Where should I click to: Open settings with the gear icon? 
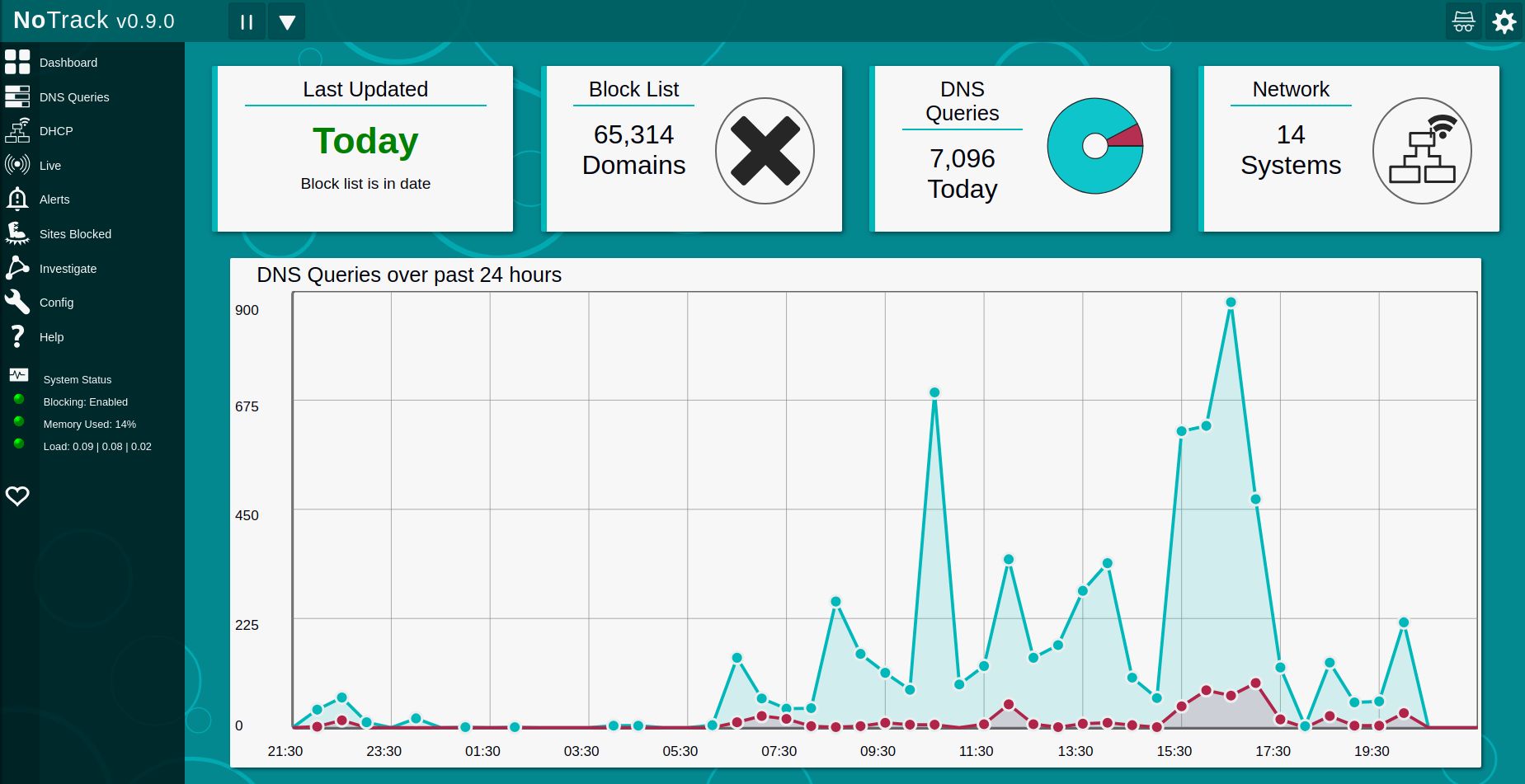coord(1504,21)
